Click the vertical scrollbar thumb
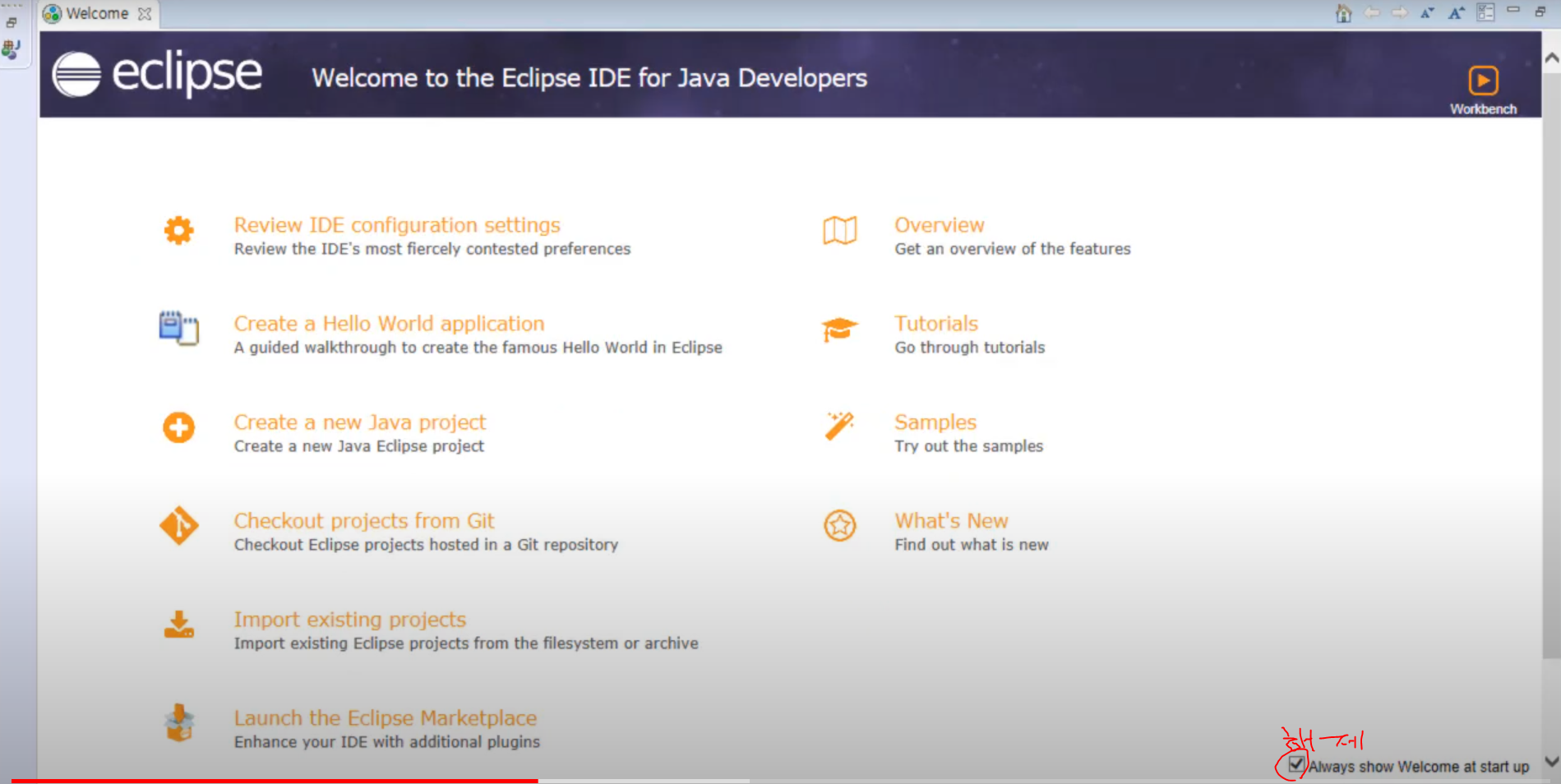 (1551, 366)
